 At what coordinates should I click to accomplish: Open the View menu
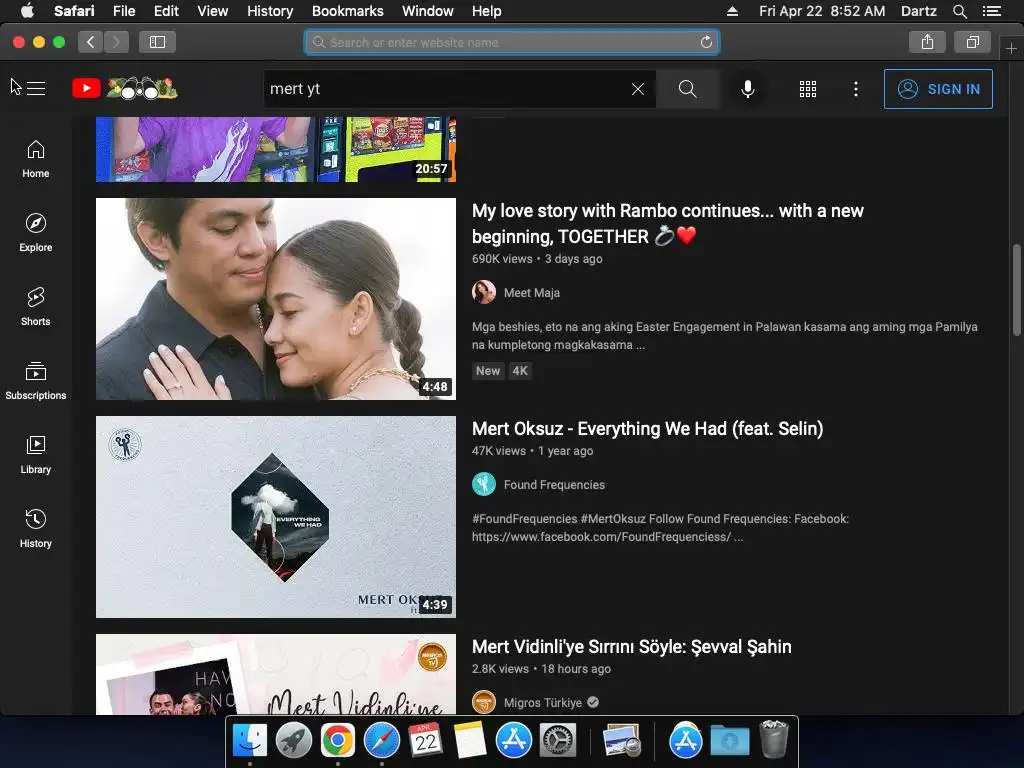click(x=213, y=11)
